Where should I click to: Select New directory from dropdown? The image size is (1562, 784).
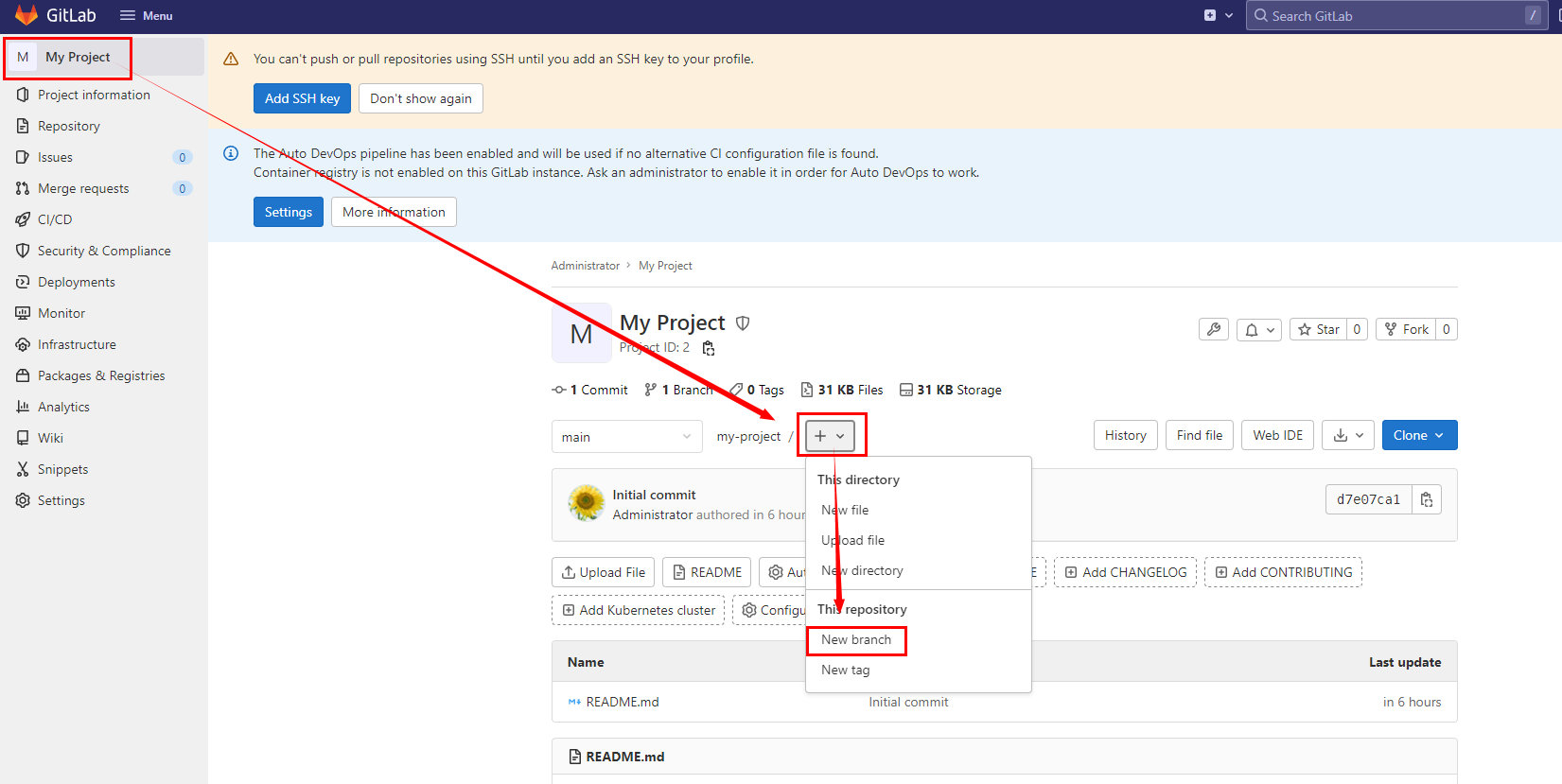point(862,570)
